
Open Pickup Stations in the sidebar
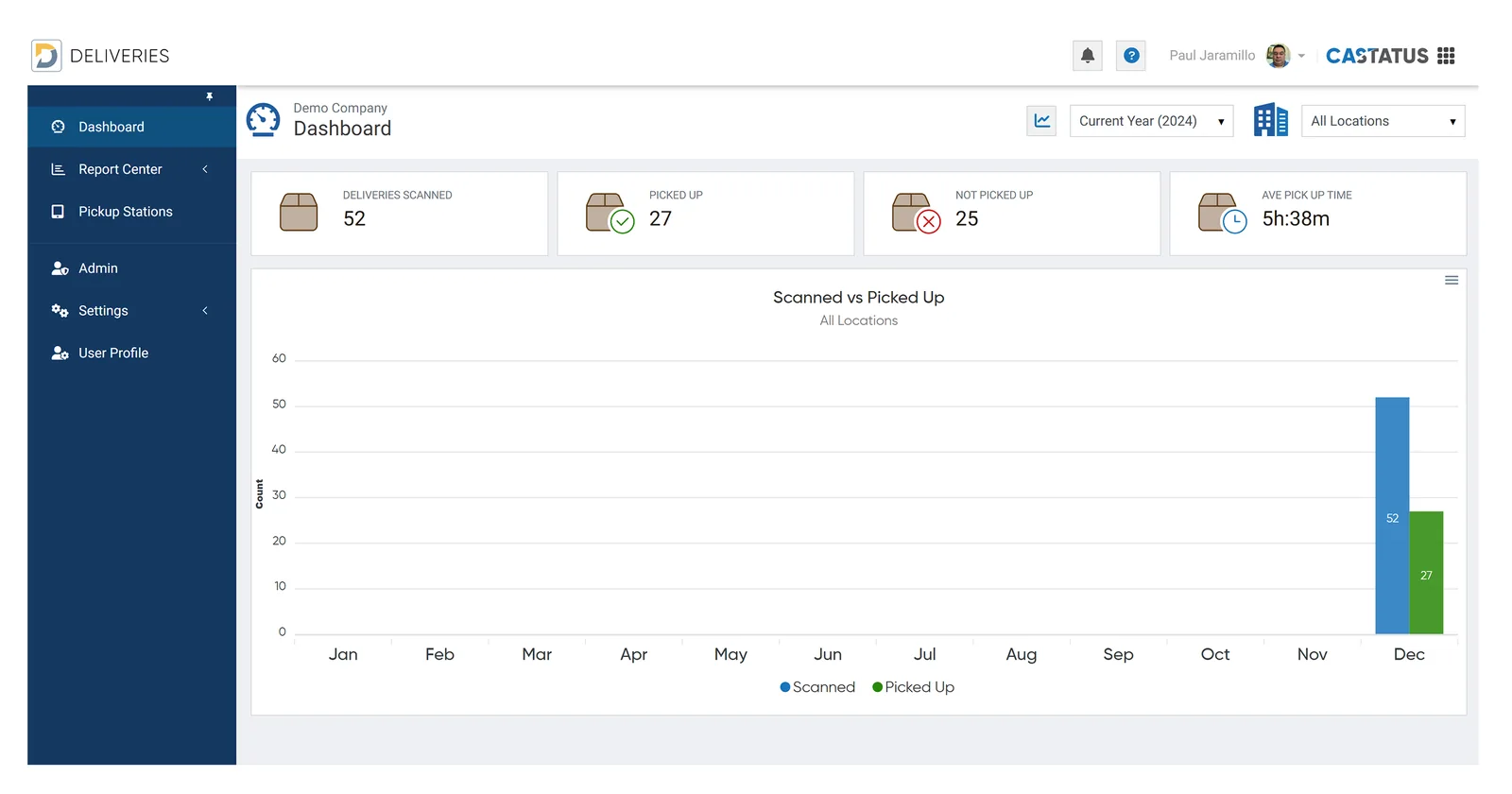(131, 212)
